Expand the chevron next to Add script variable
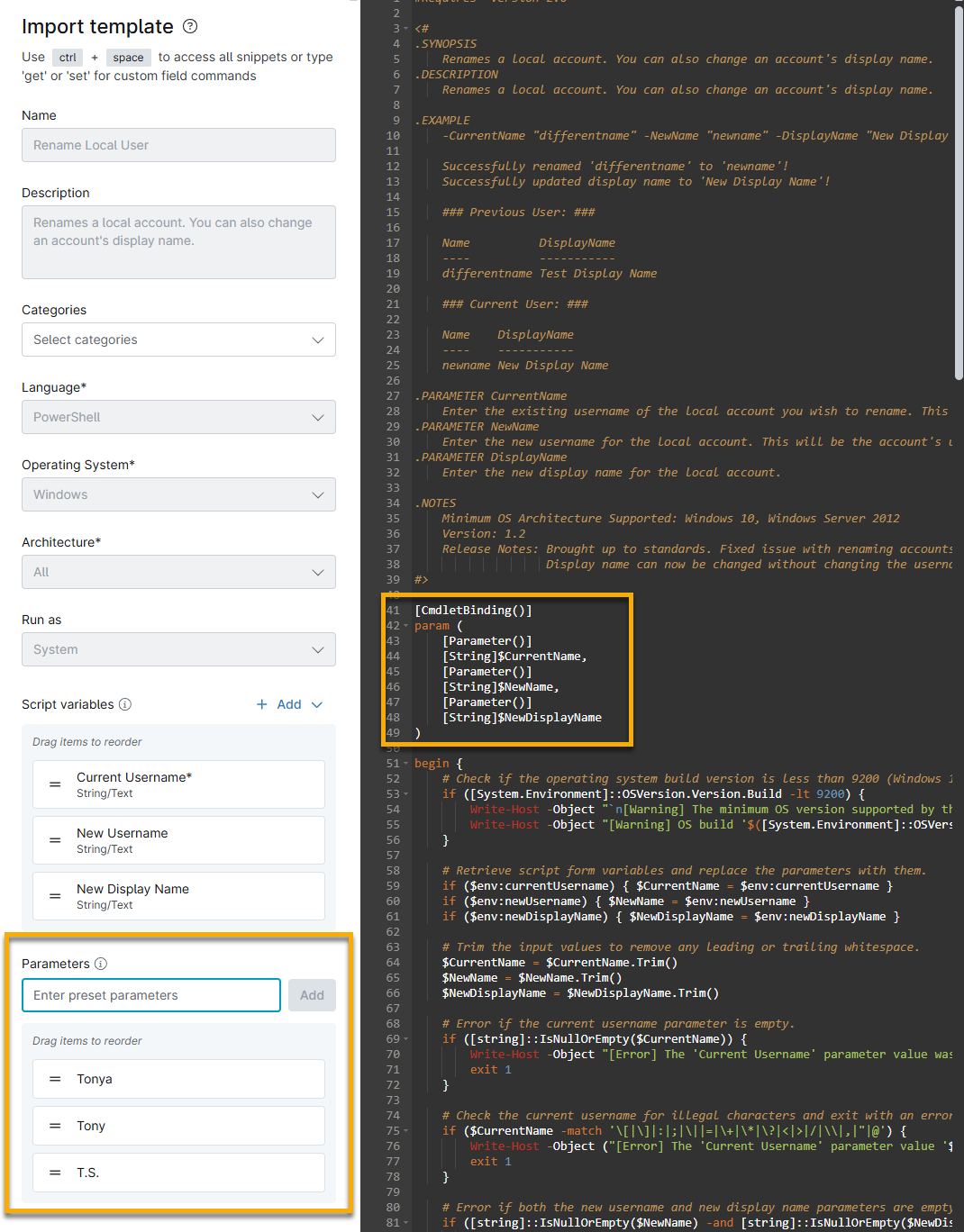This screenshot has height=1232, width=964. pos(316,704)
